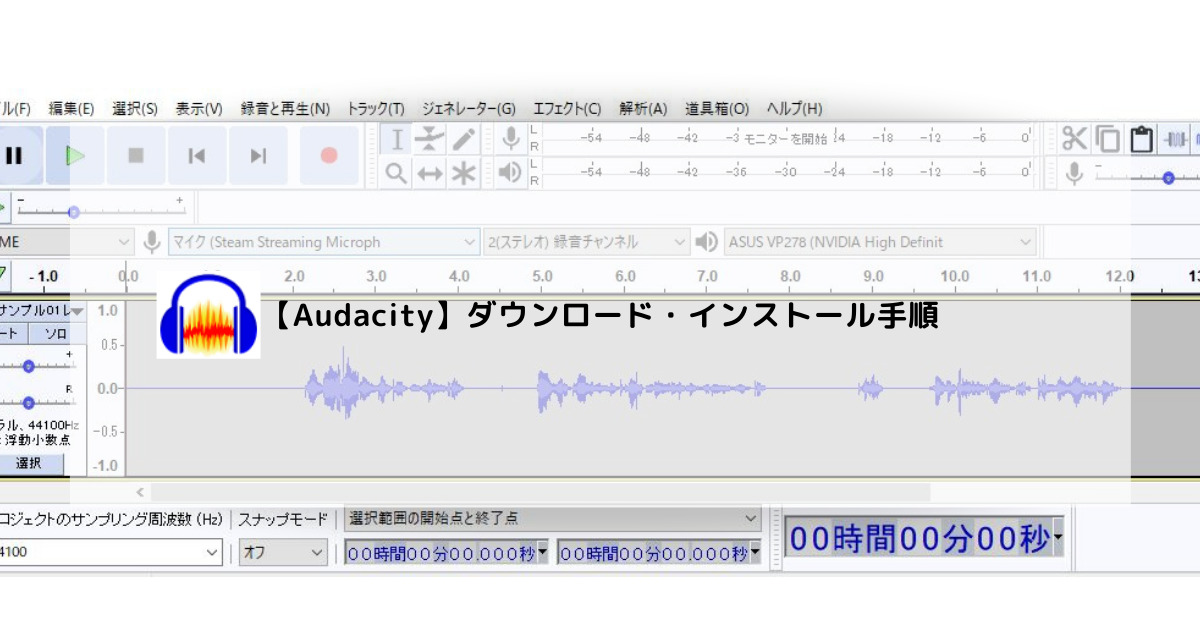Select the Draw pencil tool
The image size is (1200, 630).
463,140
